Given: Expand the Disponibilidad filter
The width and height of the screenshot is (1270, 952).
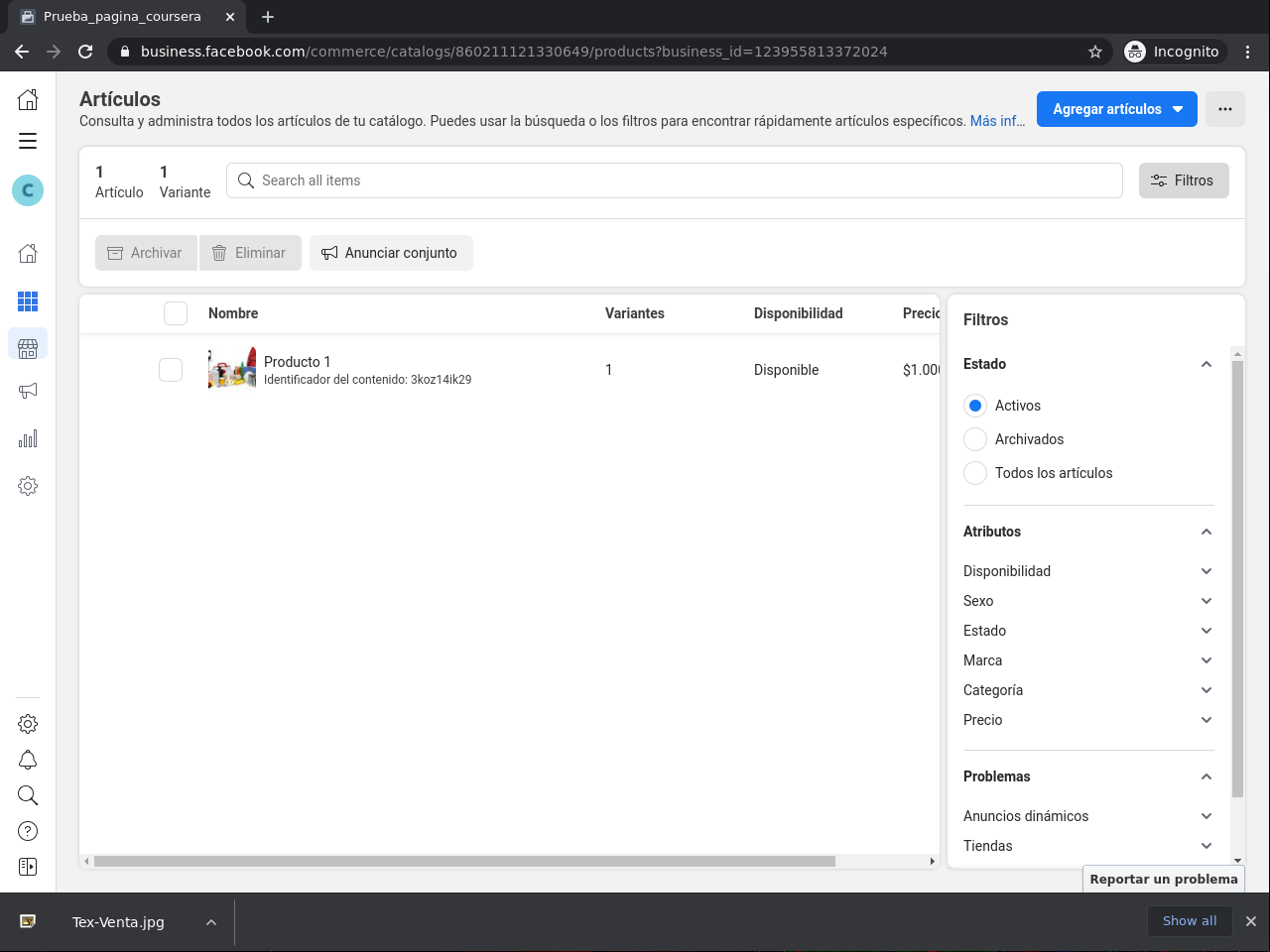Looking at the screenshot, I should [x=1087, y=571].
